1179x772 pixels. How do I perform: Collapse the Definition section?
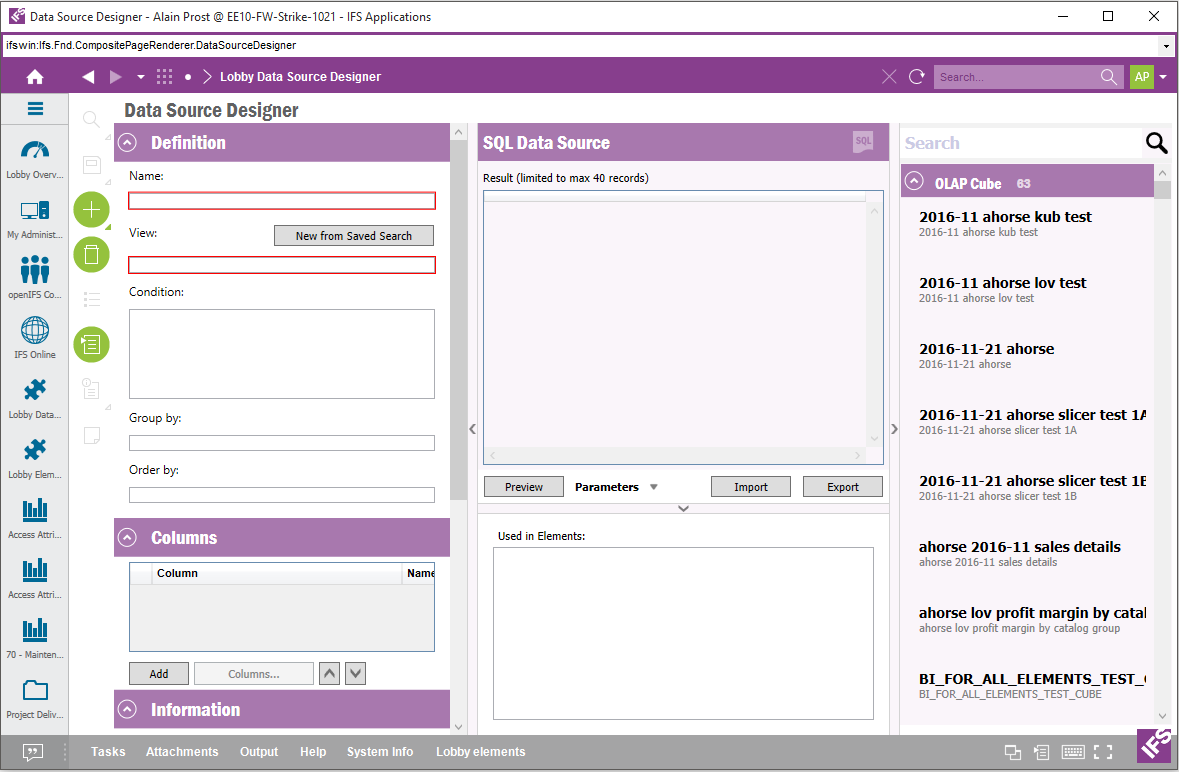pos(127,143)
